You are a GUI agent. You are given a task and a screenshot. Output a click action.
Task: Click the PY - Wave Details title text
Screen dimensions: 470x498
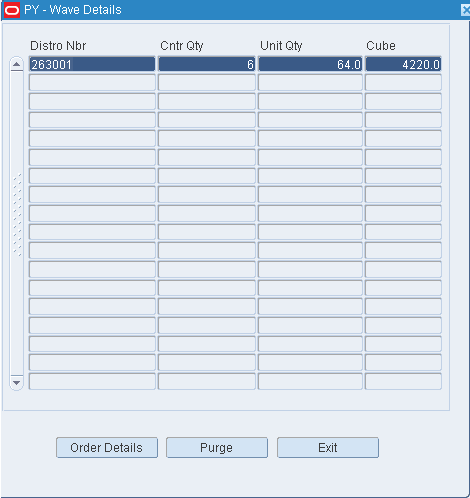[x=73, y=10]
